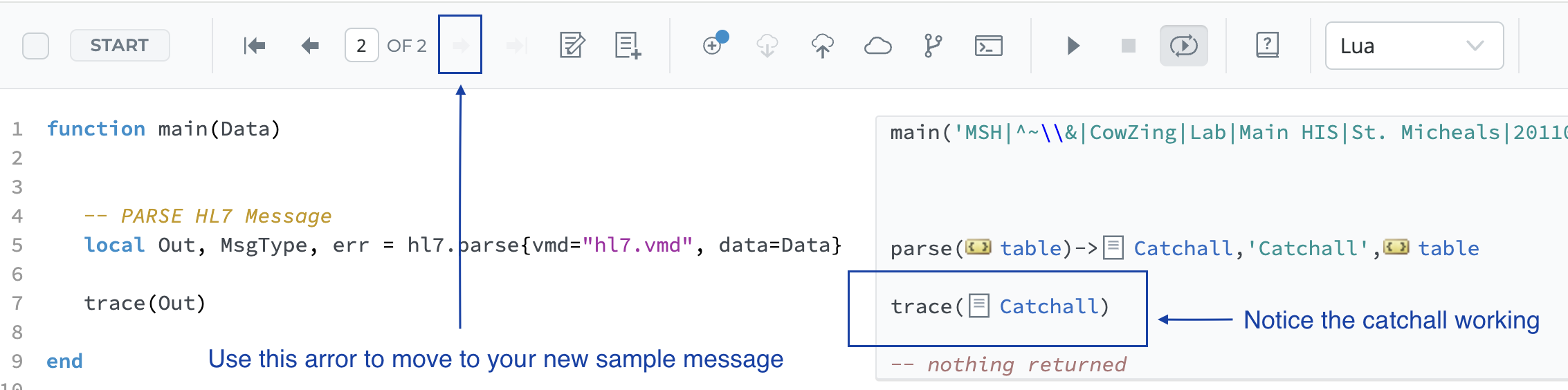Click the sample message number field
The image size is (1568, 390).
pyautogui.click(x=361, y=46)
